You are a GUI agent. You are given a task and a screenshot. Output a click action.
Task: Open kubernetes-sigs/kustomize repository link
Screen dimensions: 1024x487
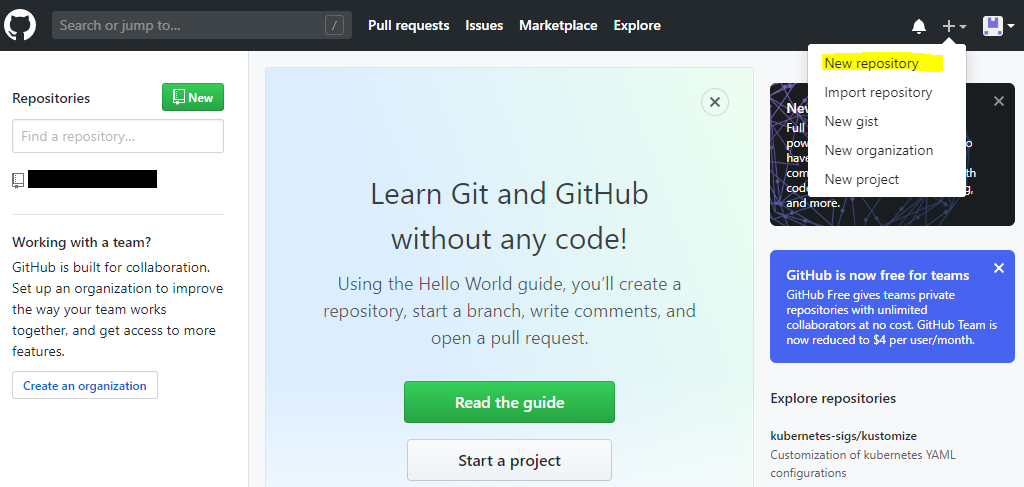(844, 435)
